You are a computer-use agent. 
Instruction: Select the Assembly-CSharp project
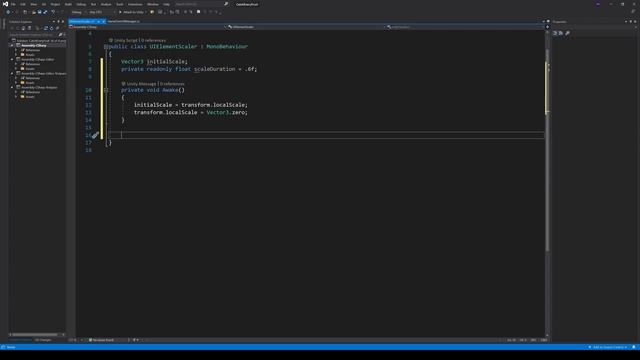tap(33, 45)
